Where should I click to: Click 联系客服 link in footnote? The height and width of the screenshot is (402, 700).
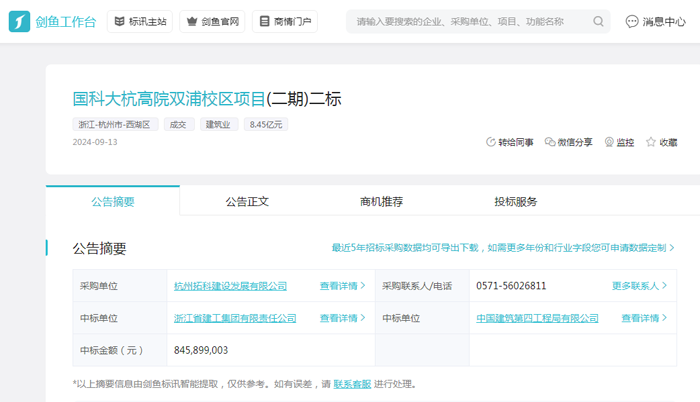(x=352, y=384)
